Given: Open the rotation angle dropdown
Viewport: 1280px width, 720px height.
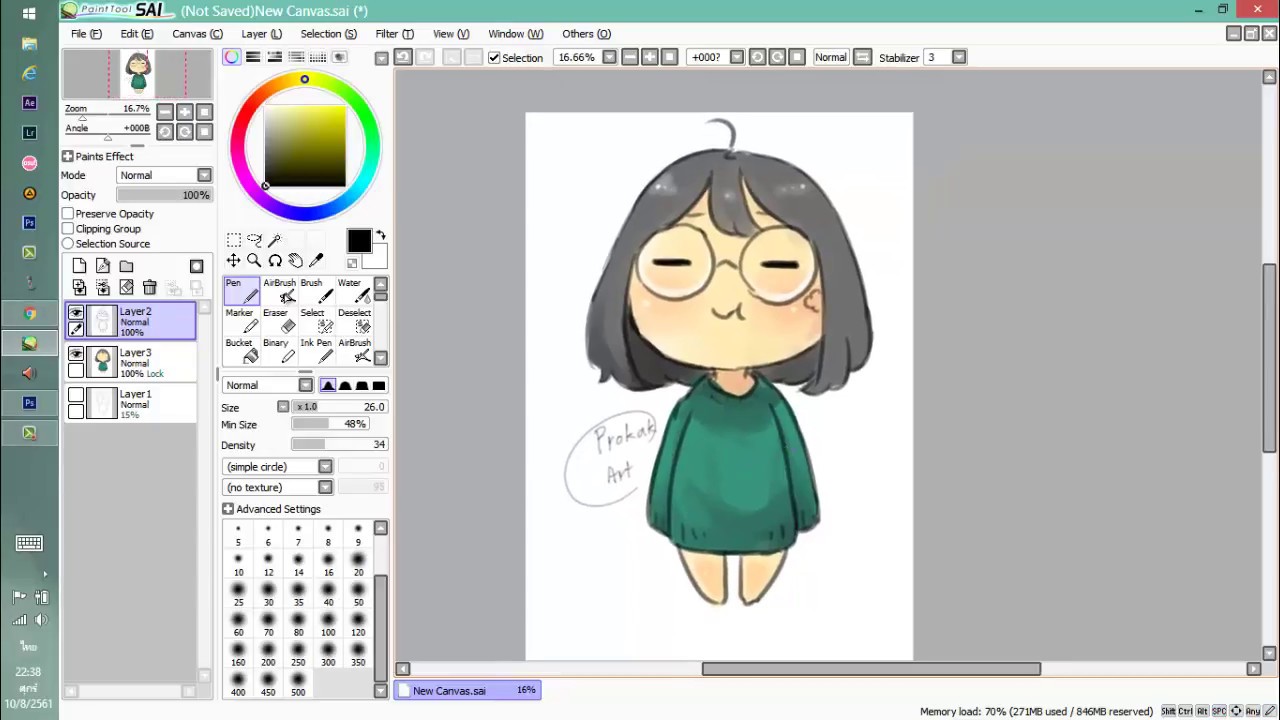Looking at the screenshot, I should (x=737, y=57).
